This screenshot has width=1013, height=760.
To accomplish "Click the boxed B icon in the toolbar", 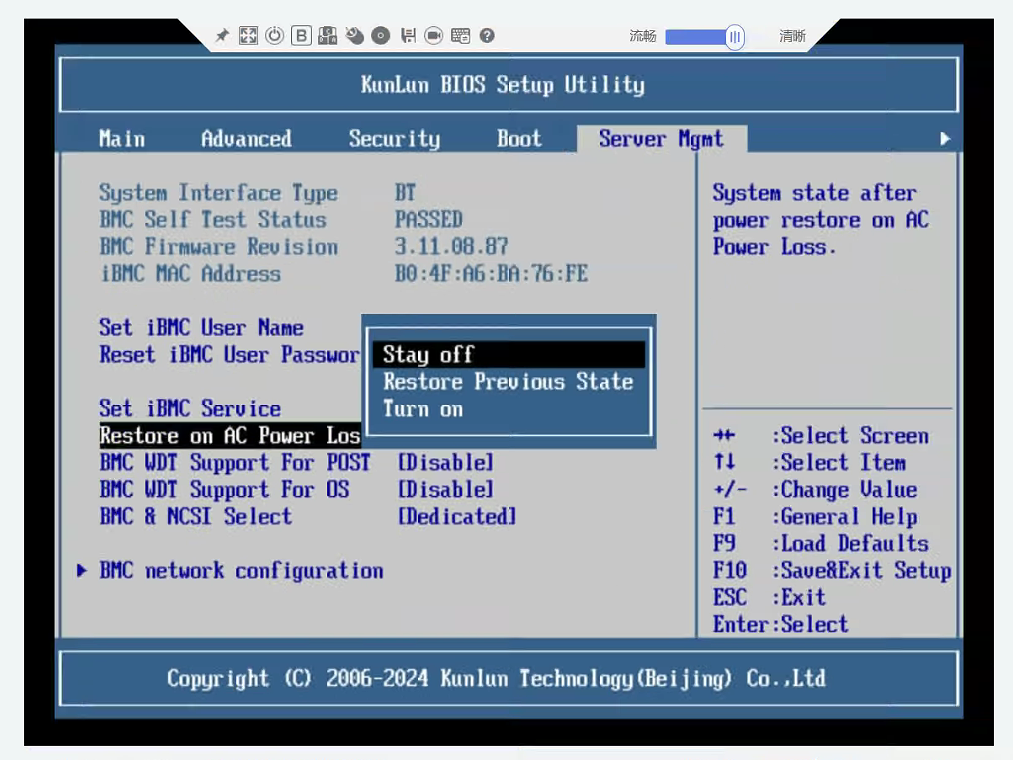I will [301, 36].
